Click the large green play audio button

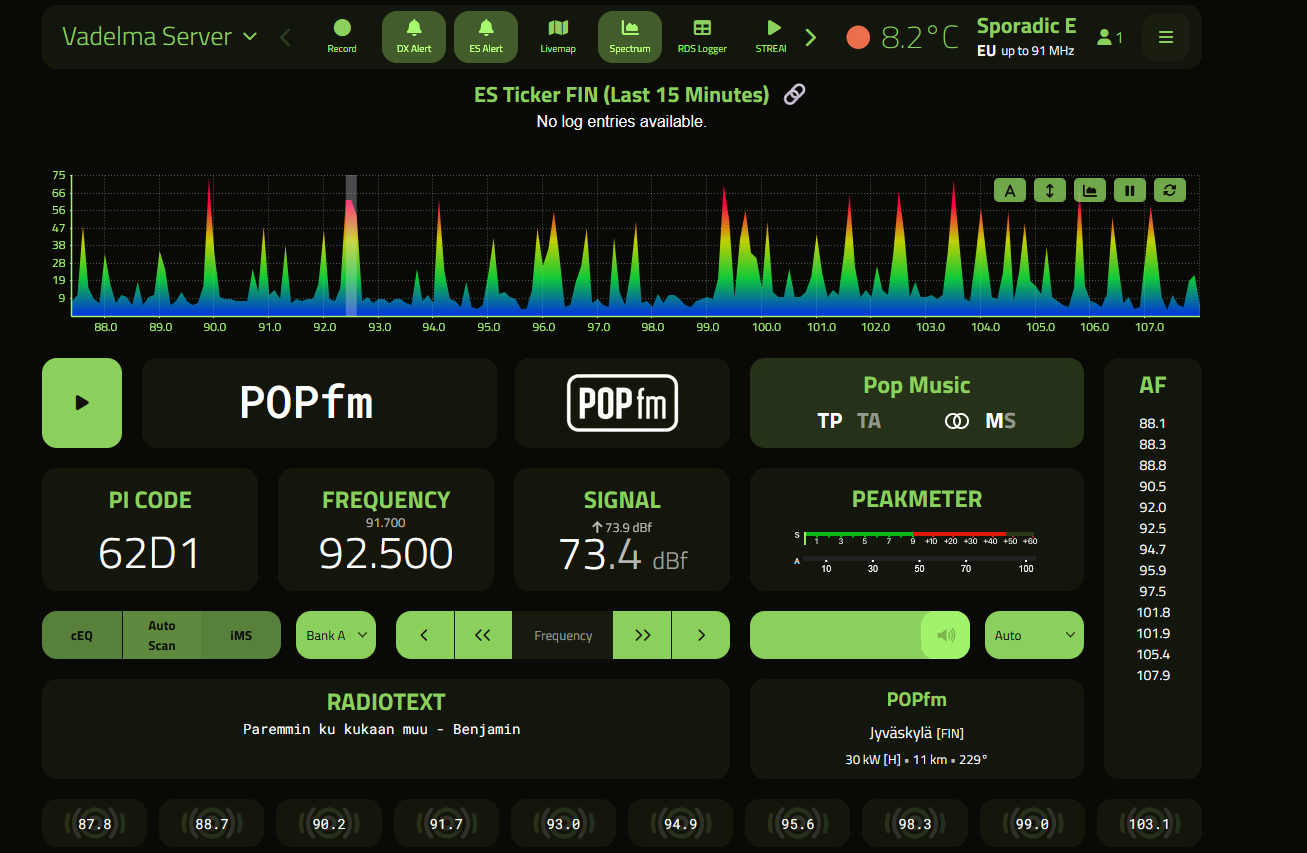(82, 403)
